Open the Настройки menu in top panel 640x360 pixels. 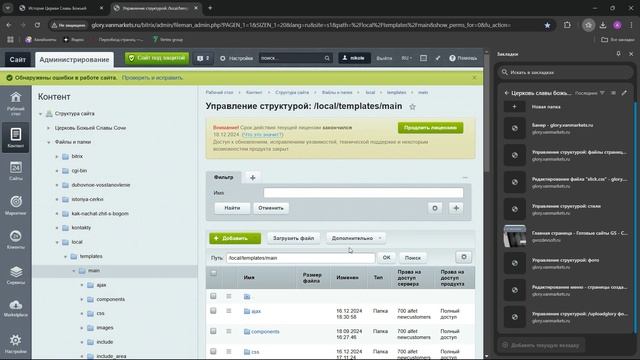click(237, 58)
